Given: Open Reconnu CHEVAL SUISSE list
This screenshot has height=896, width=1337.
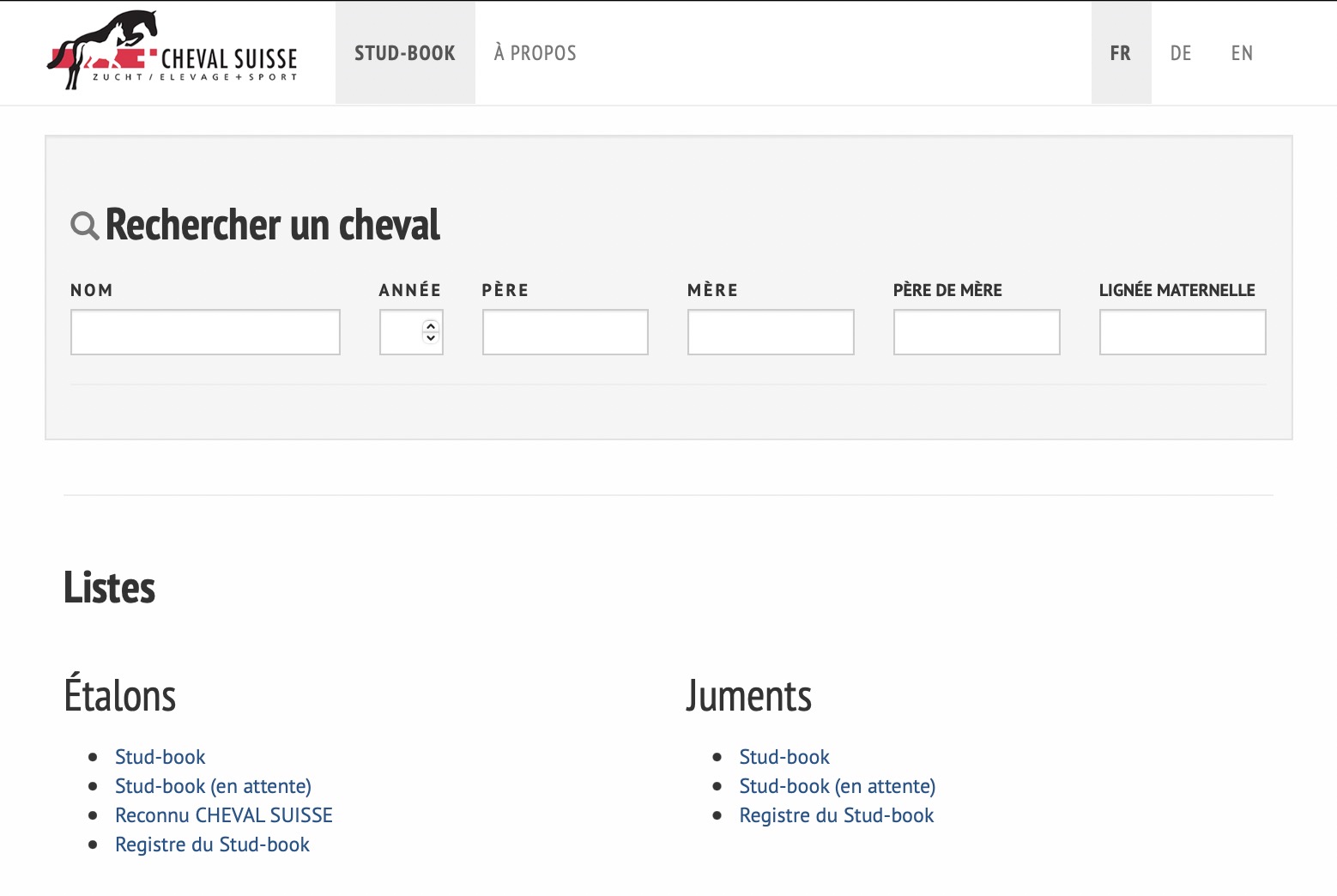Looking at the screenshot, I should click(x=224, y=815).
